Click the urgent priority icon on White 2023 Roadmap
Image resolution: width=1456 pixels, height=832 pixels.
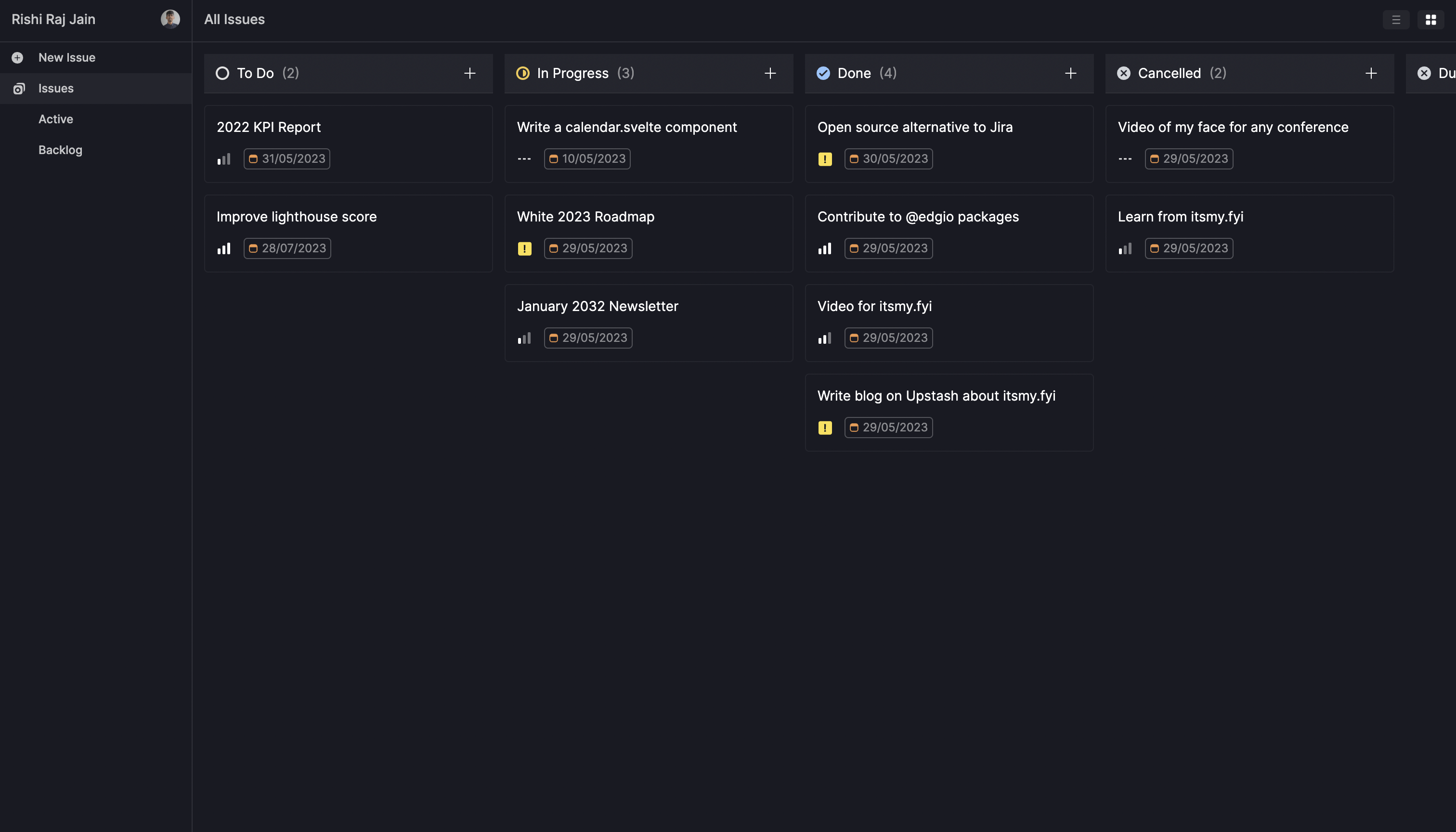point(524,248)
